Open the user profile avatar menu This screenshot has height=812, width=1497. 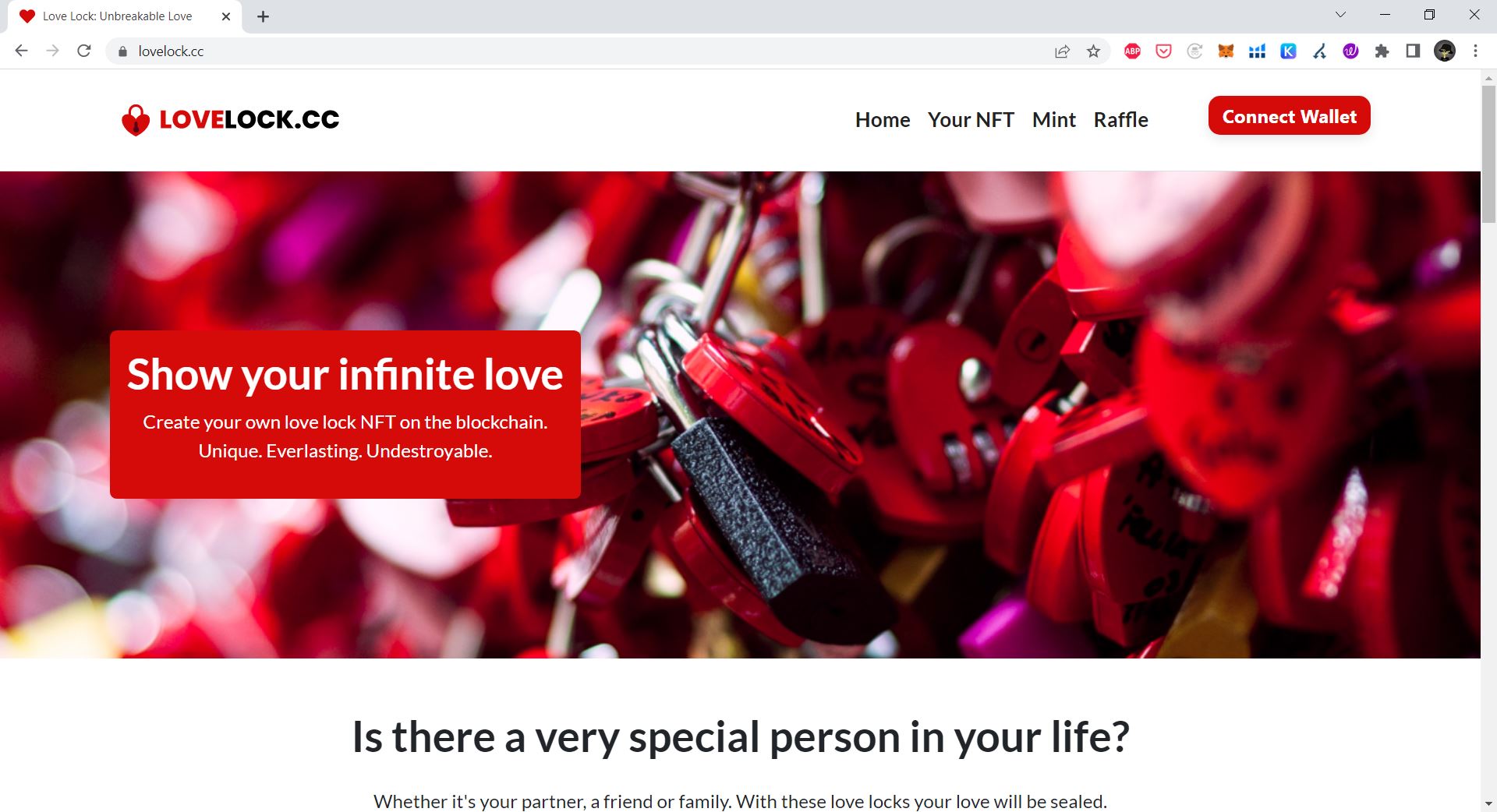click(x=1444, y=51)
